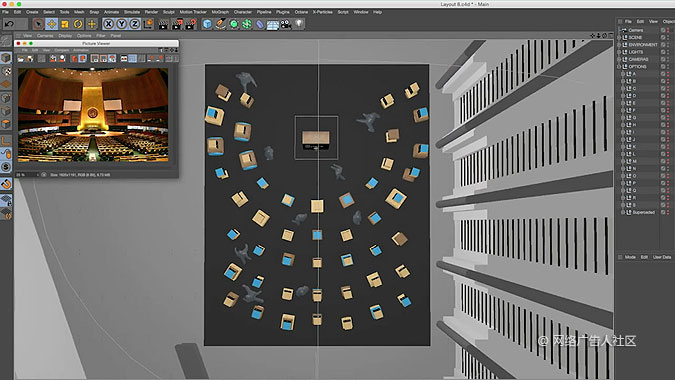The image size is (675, 380).
Task: Expand the CAMERAS null
Action: coord(619,59)
